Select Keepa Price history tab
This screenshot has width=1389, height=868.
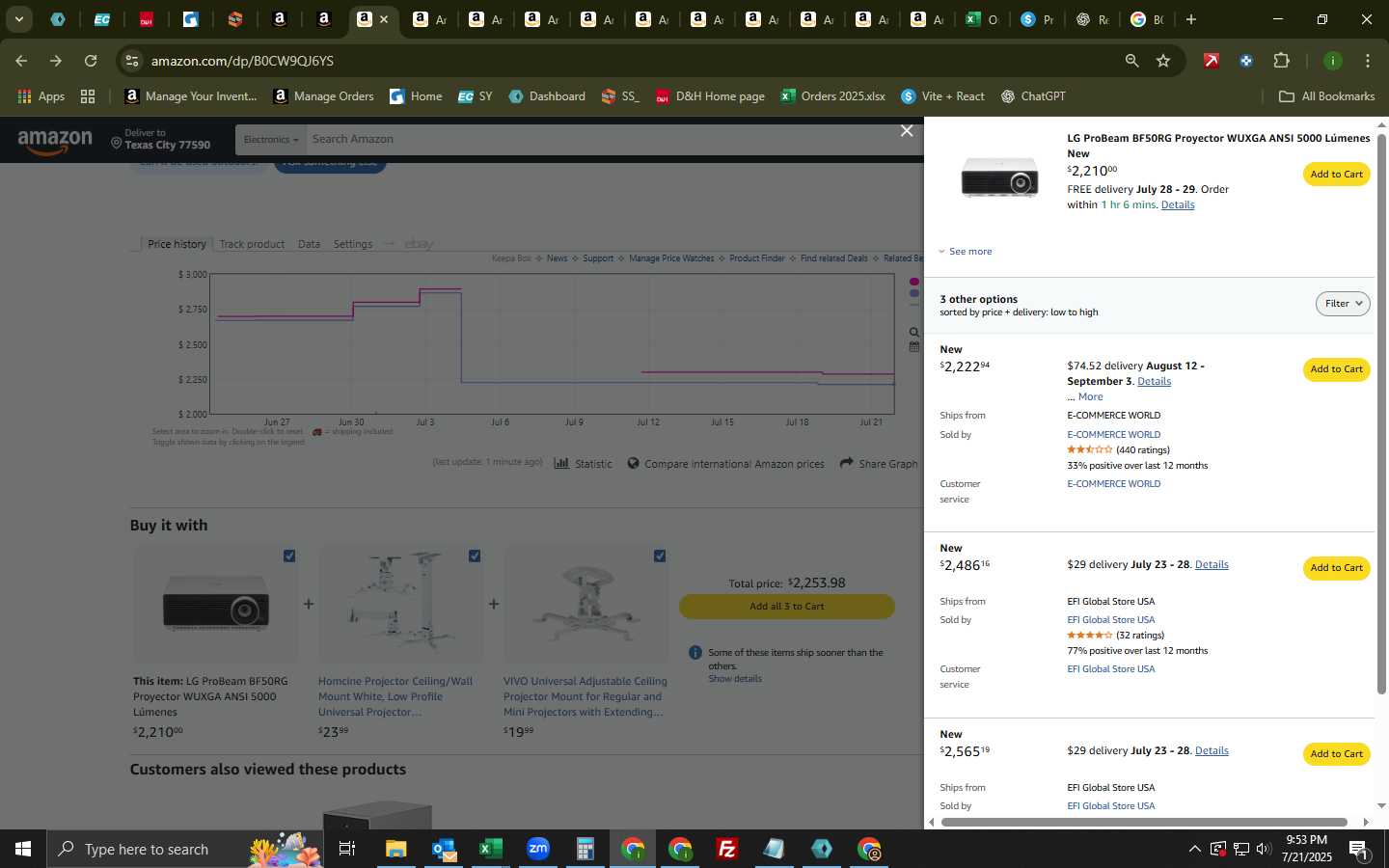tap(177, 244)
